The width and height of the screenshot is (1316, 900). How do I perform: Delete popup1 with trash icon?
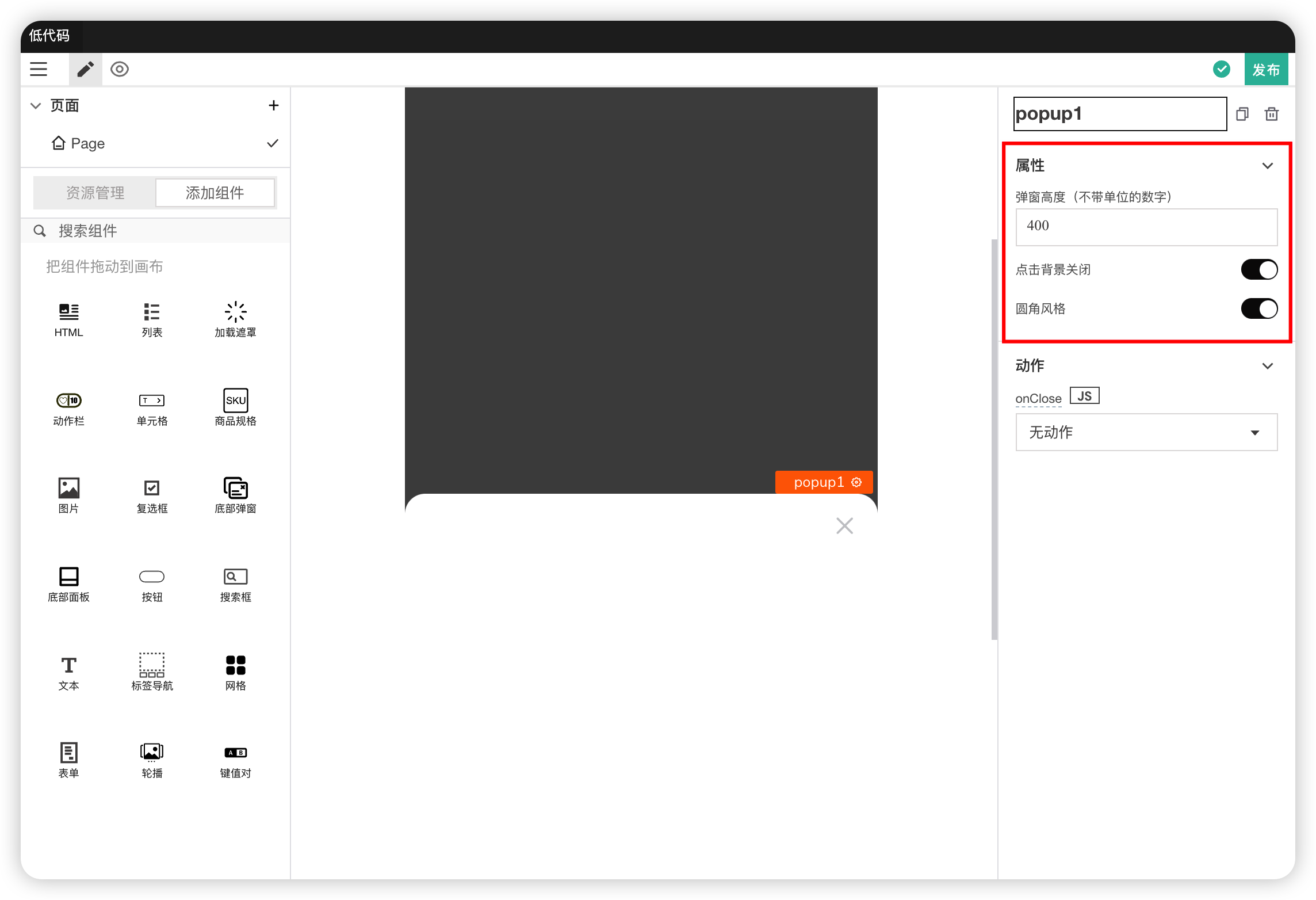(1271, 114)
